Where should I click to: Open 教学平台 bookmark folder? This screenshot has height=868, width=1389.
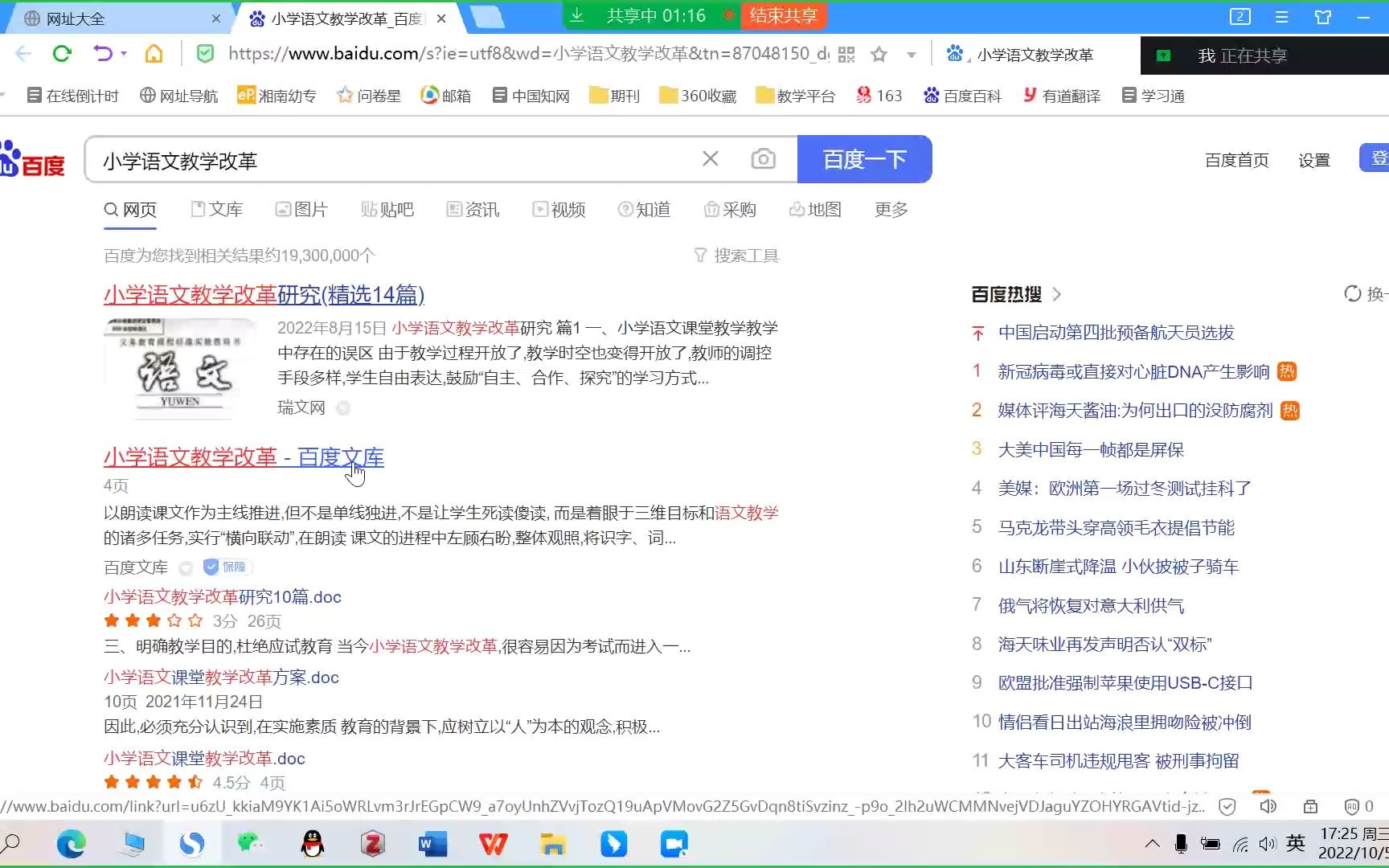pyautogui.click(x=796, y=96)
